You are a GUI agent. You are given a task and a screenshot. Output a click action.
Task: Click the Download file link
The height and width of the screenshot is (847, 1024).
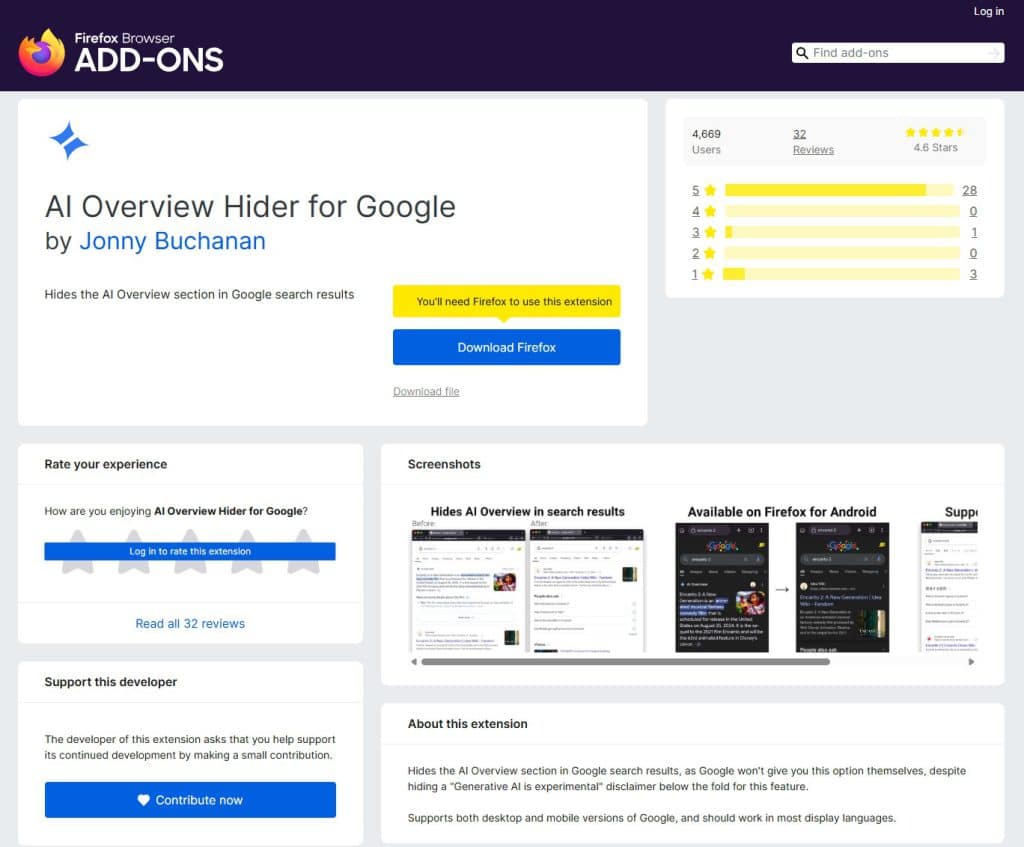tap(426, 391)
